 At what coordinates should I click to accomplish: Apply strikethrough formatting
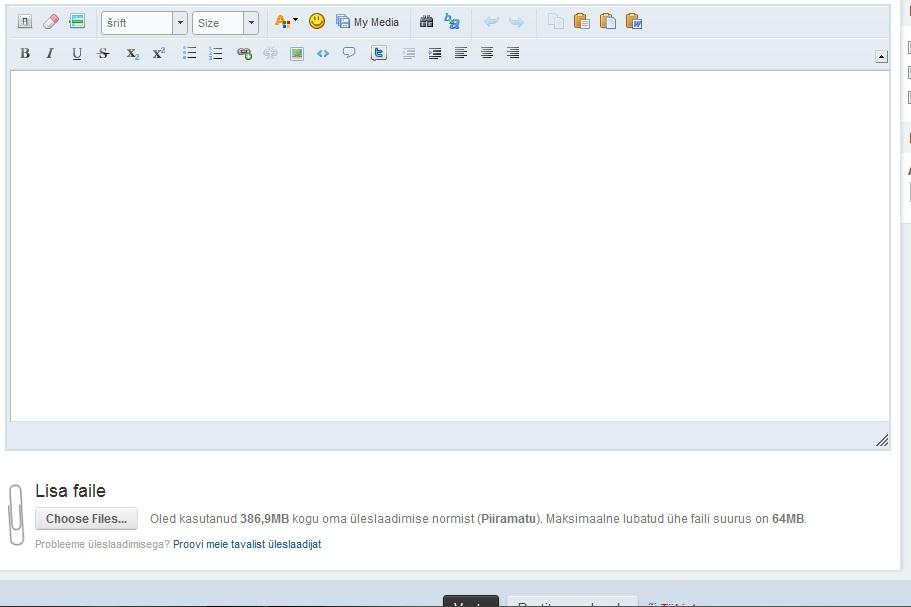[103, 53]
